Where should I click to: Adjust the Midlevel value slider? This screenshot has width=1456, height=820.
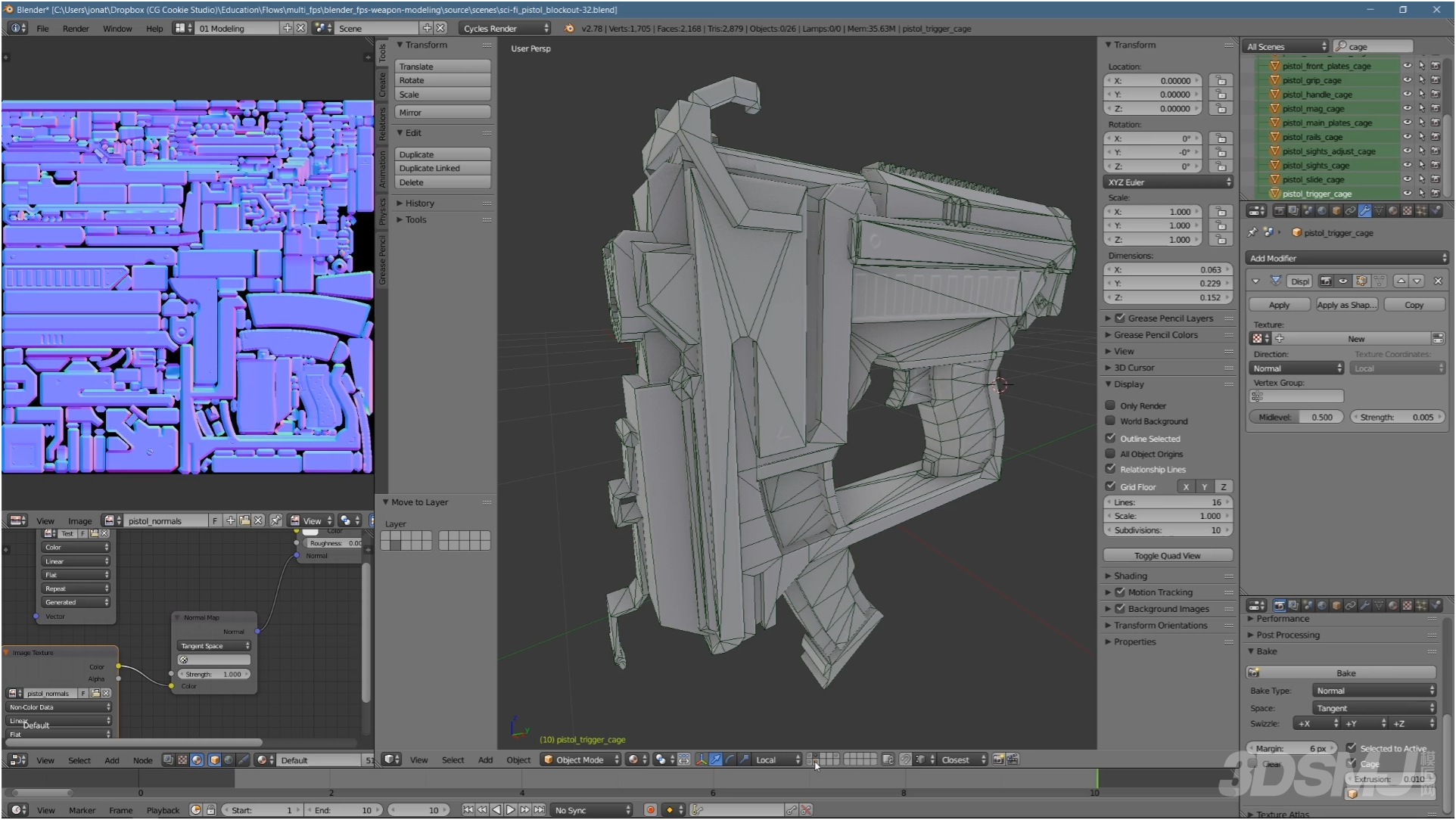(x=1296, y=417)
